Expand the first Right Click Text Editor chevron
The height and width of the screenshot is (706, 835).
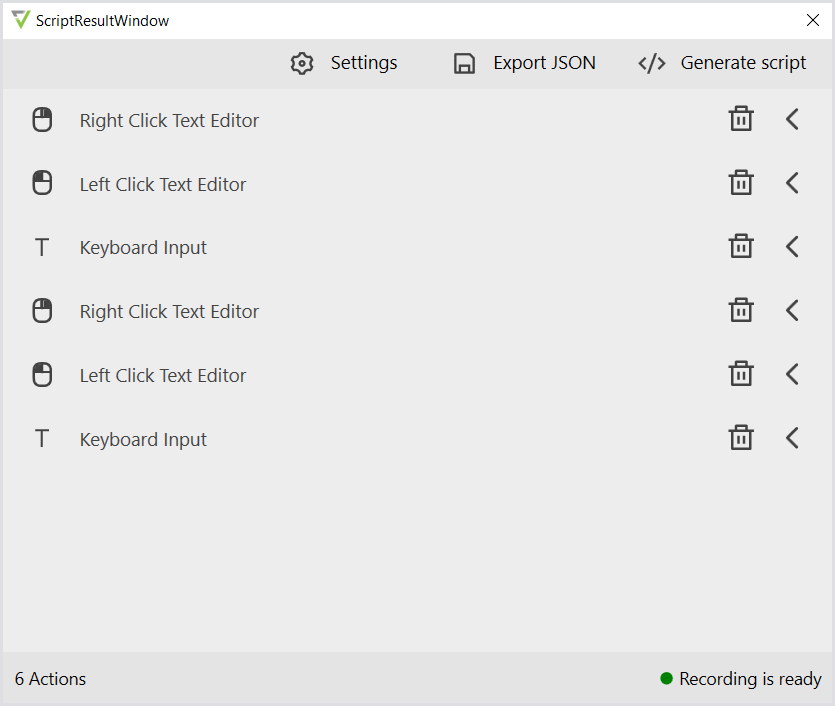pos(792,120)
